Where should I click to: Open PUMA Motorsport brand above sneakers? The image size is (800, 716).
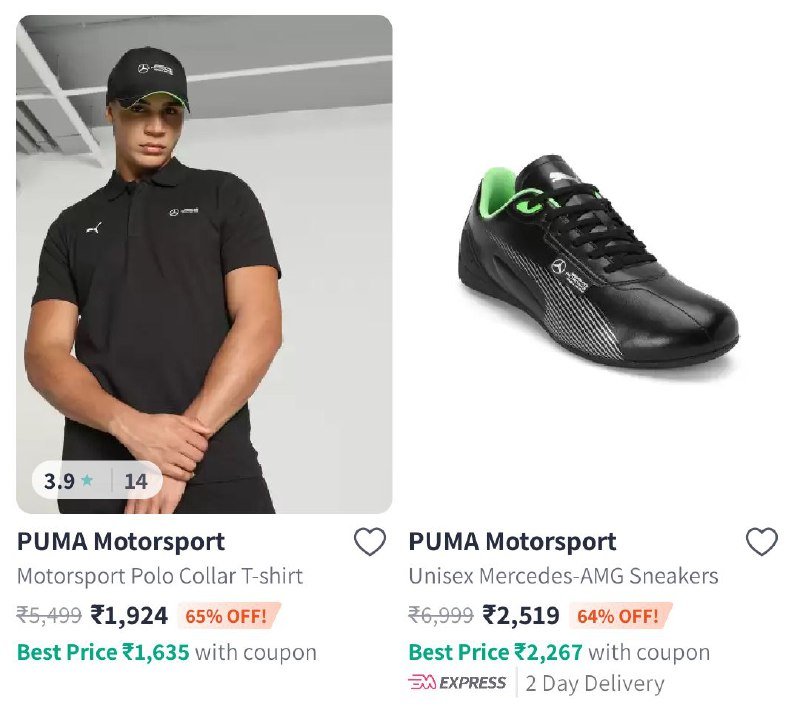[512, 541]
